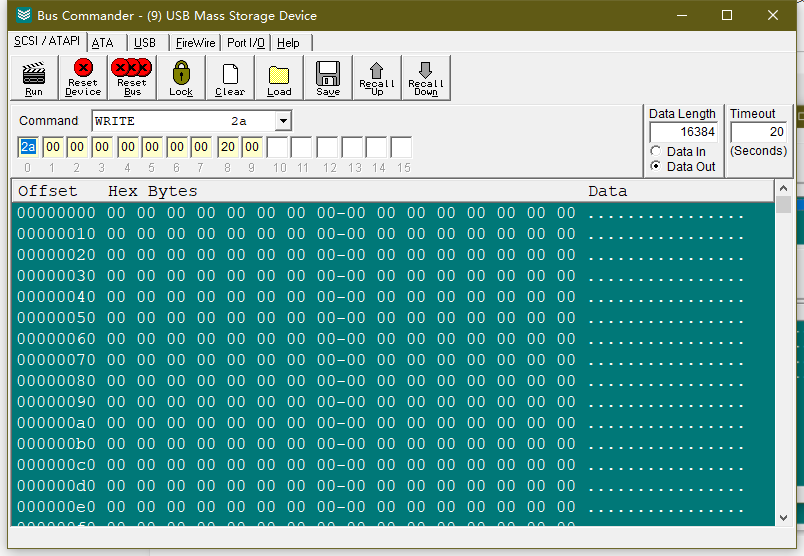
Task: Click offset 00000080 row label
Action: coord(56,381)
